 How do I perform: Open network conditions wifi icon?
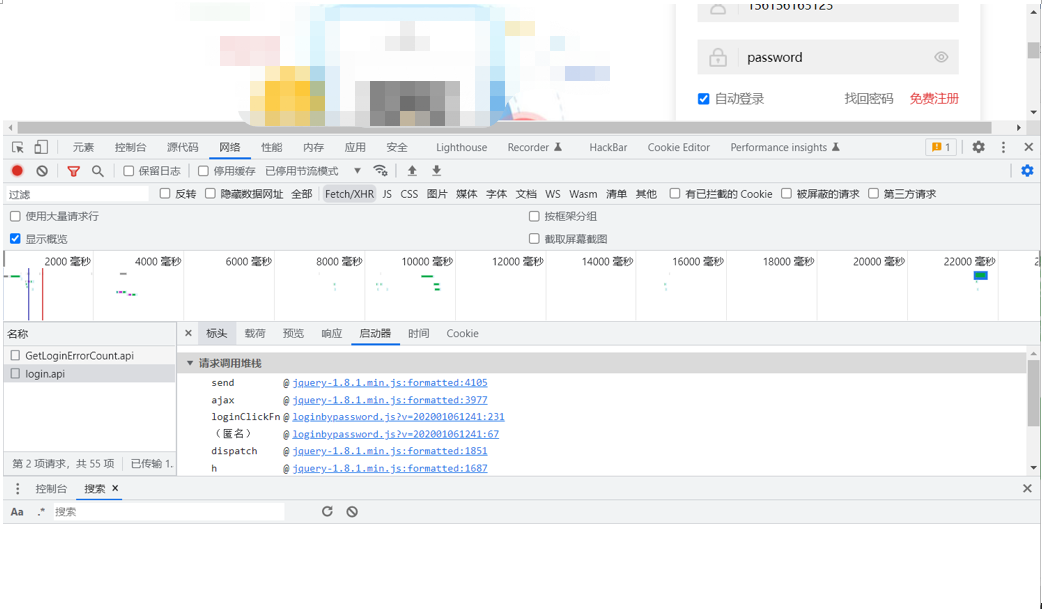[380, 171]
